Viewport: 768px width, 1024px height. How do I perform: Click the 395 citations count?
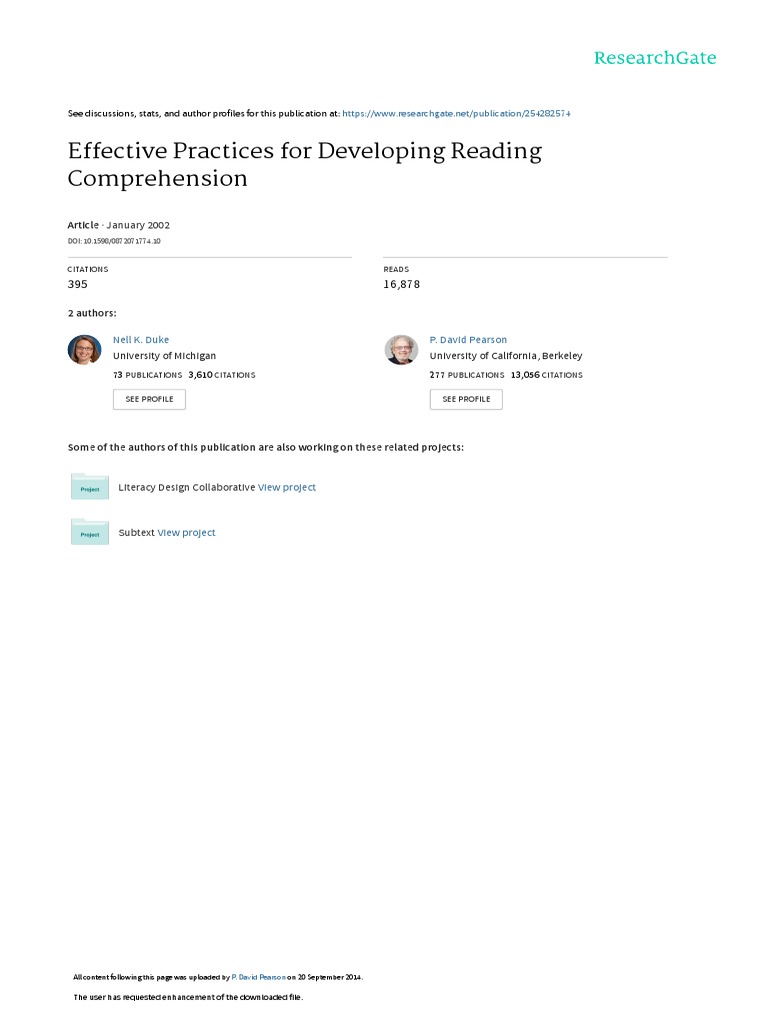tap(78, 285)
